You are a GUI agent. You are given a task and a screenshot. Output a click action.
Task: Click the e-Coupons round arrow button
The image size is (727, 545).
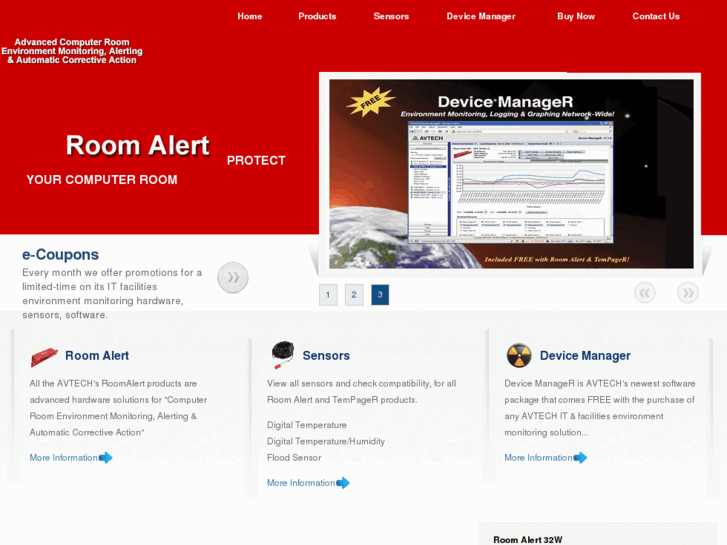click(233, 277)
